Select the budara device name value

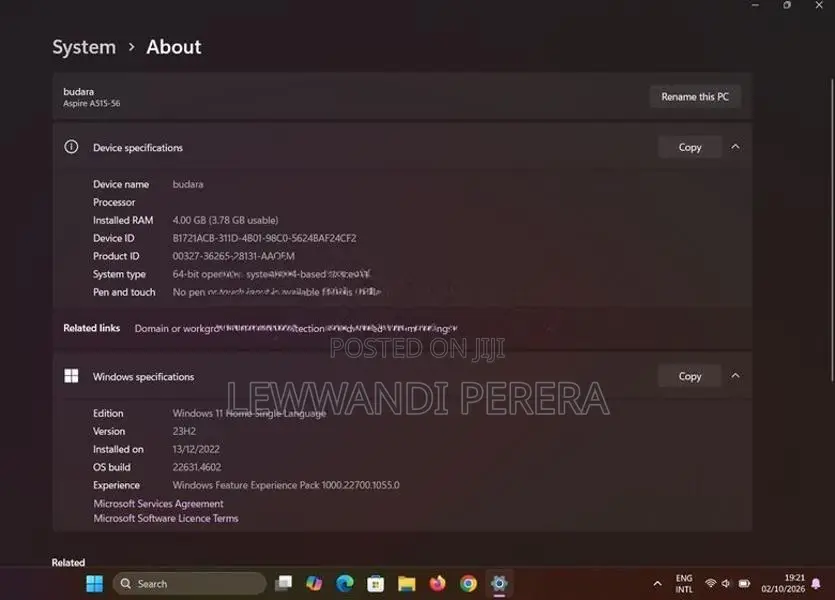[x=188, y=184]
